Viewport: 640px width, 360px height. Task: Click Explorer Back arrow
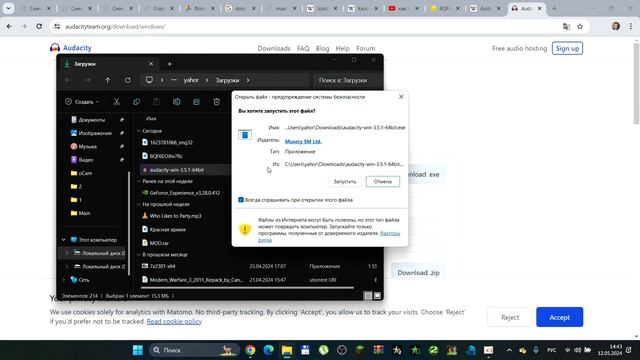68,80
